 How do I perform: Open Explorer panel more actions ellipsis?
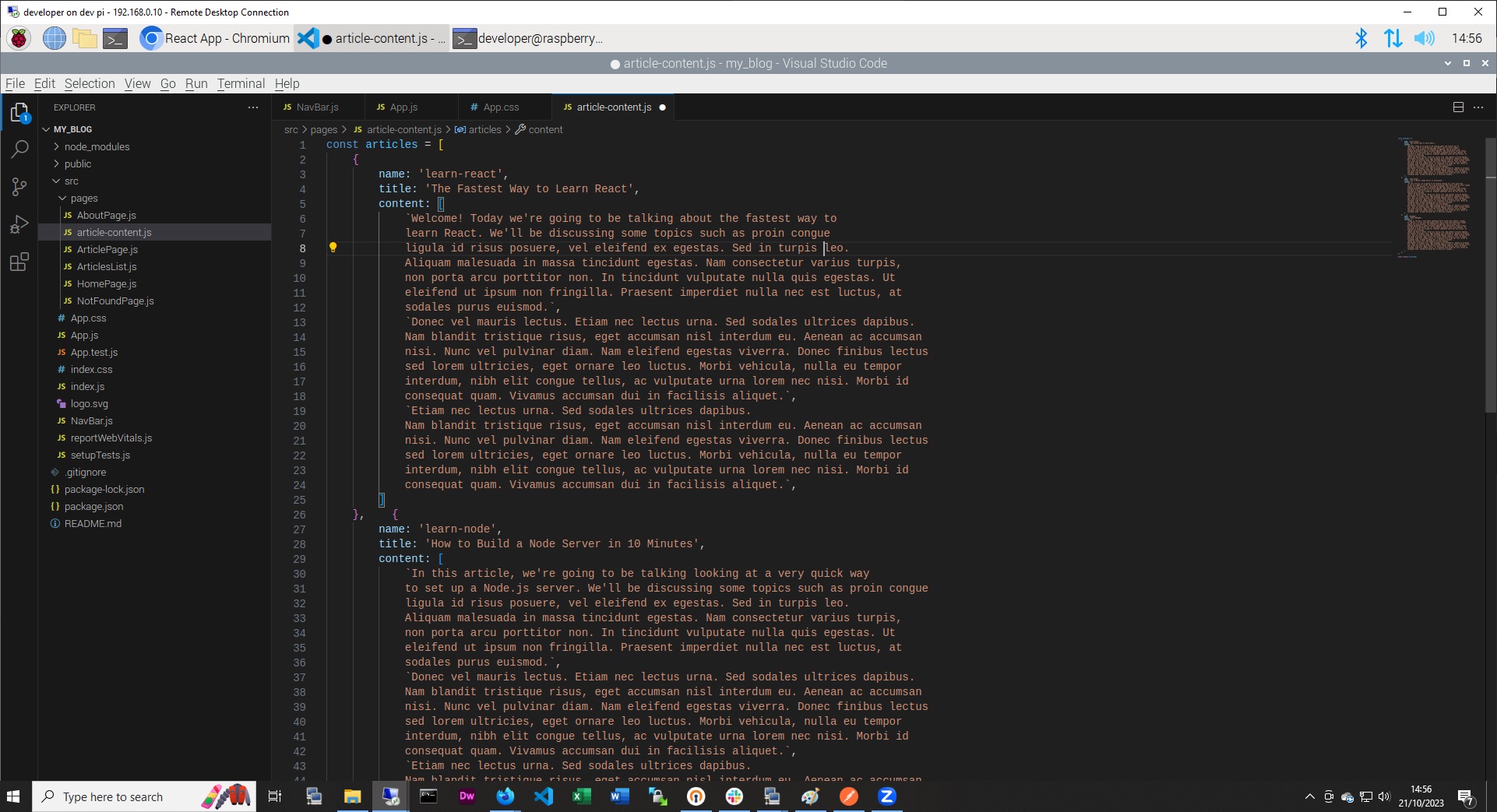[x=253, y=107]
